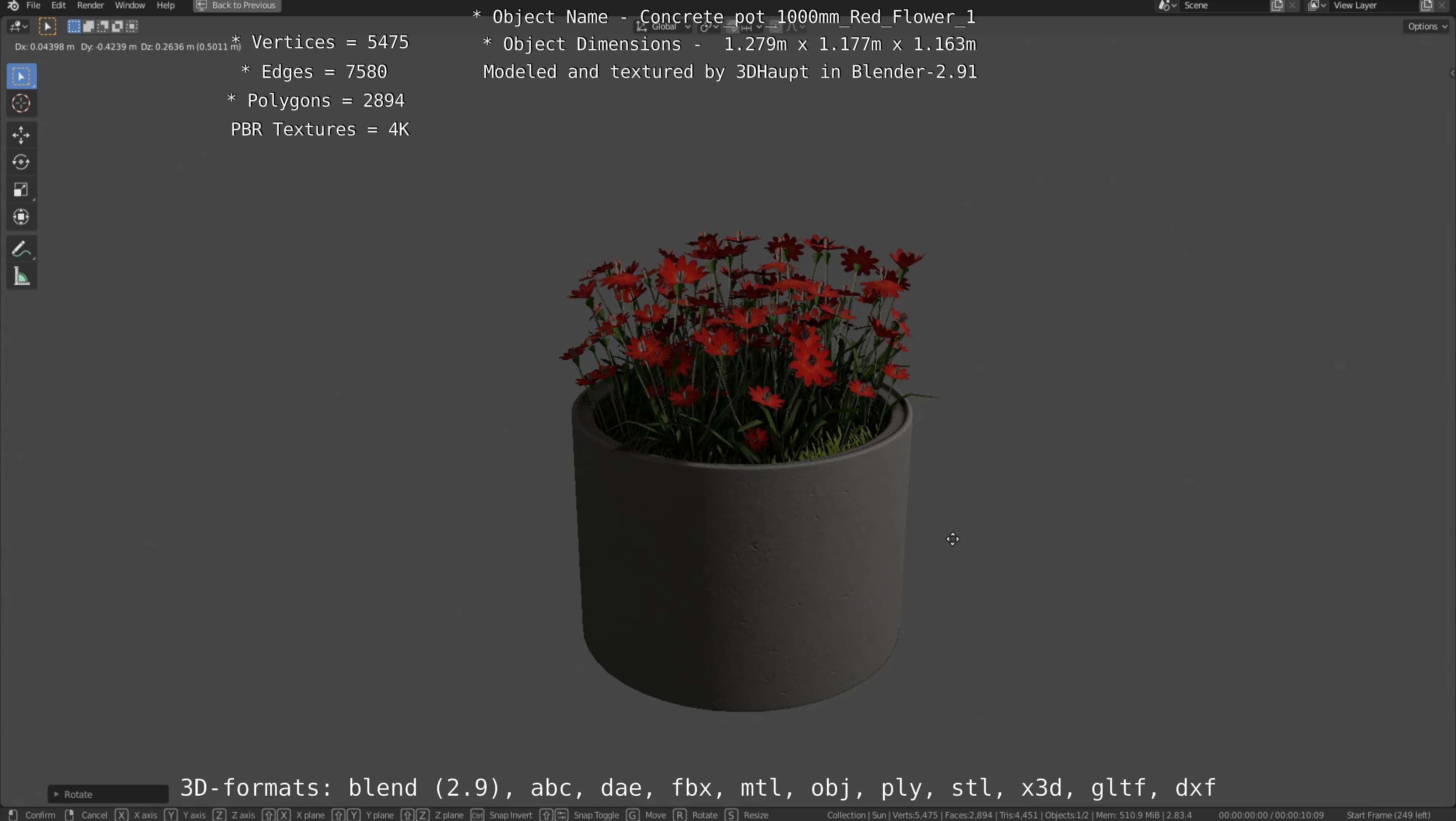The width and height of the screenshot is (1456, 821).
Task: Select the Measure tool
Action: 21,277
